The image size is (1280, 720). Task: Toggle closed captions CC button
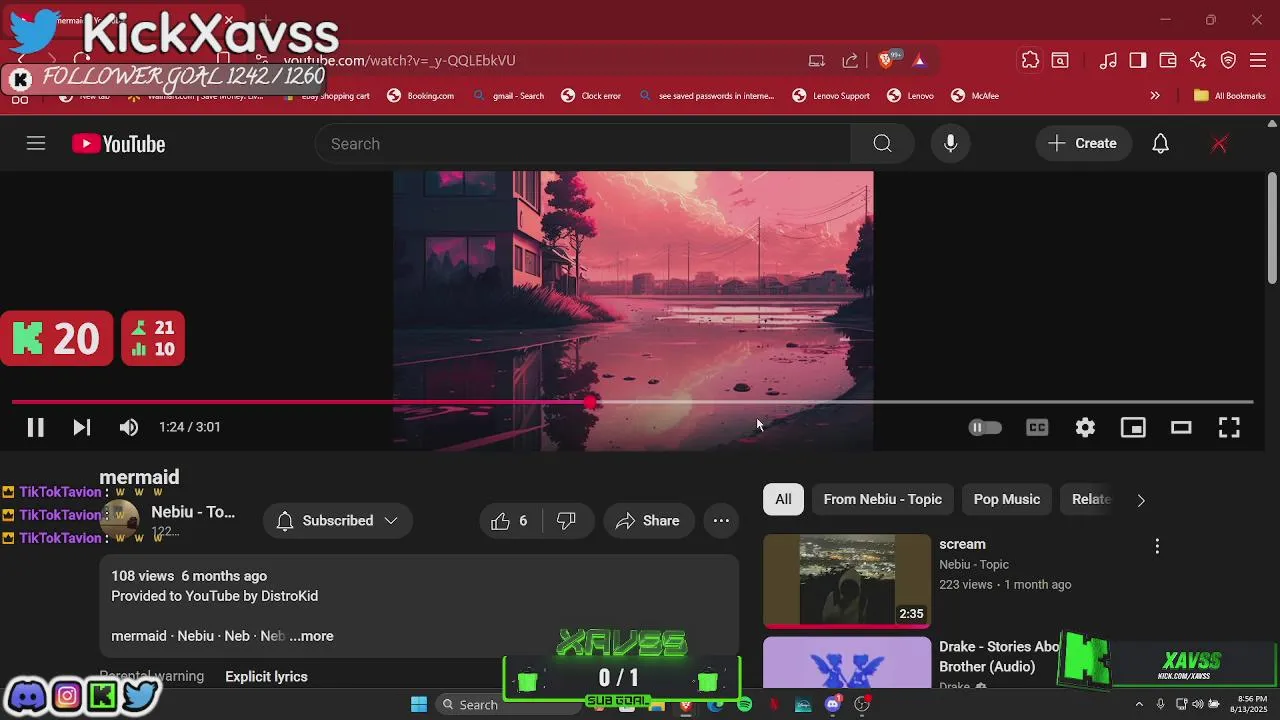coord(1037,428)
